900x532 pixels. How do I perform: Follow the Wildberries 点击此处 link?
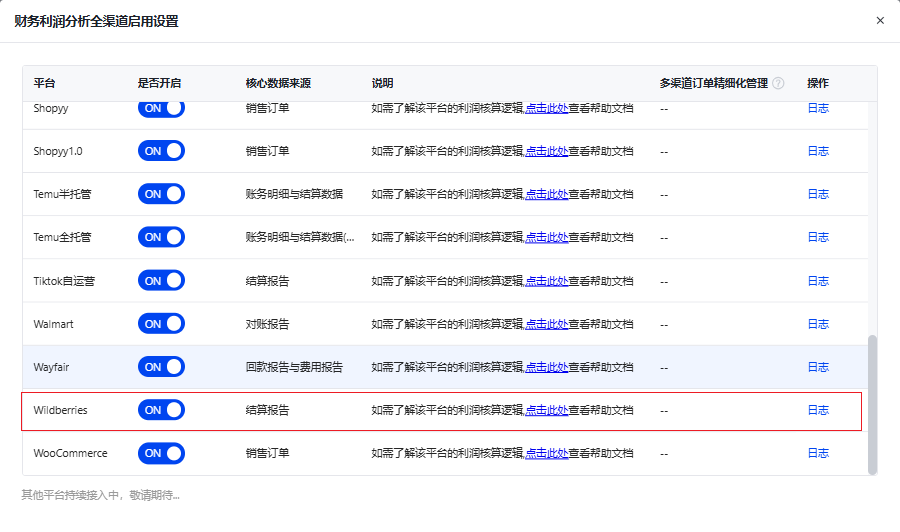pyautogui.click(x=546, y=410)
